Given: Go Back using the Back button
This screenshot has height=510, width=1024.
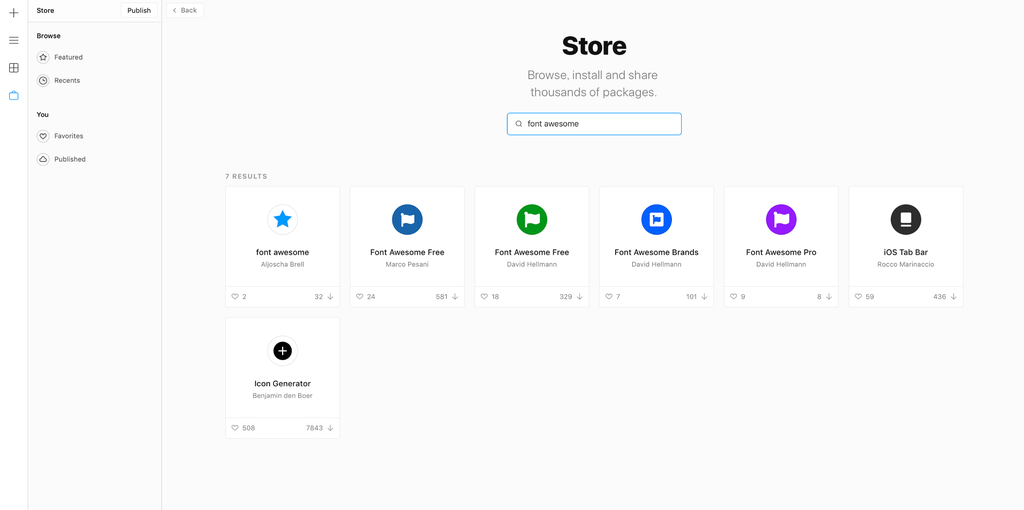Looking at the screenshot, I should 185,10.
